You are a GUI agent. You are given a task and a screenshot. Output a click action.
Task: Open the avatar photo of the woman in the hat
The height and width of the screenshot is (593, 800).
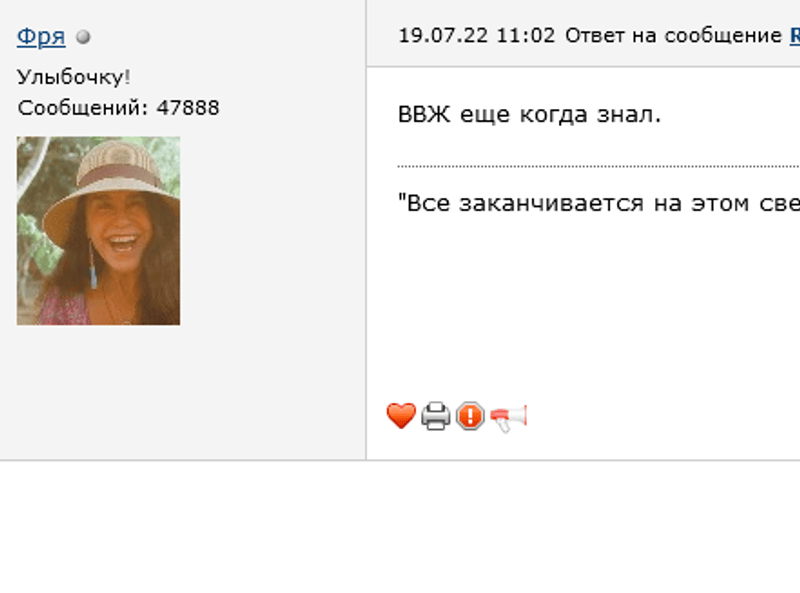click(98, 231)
